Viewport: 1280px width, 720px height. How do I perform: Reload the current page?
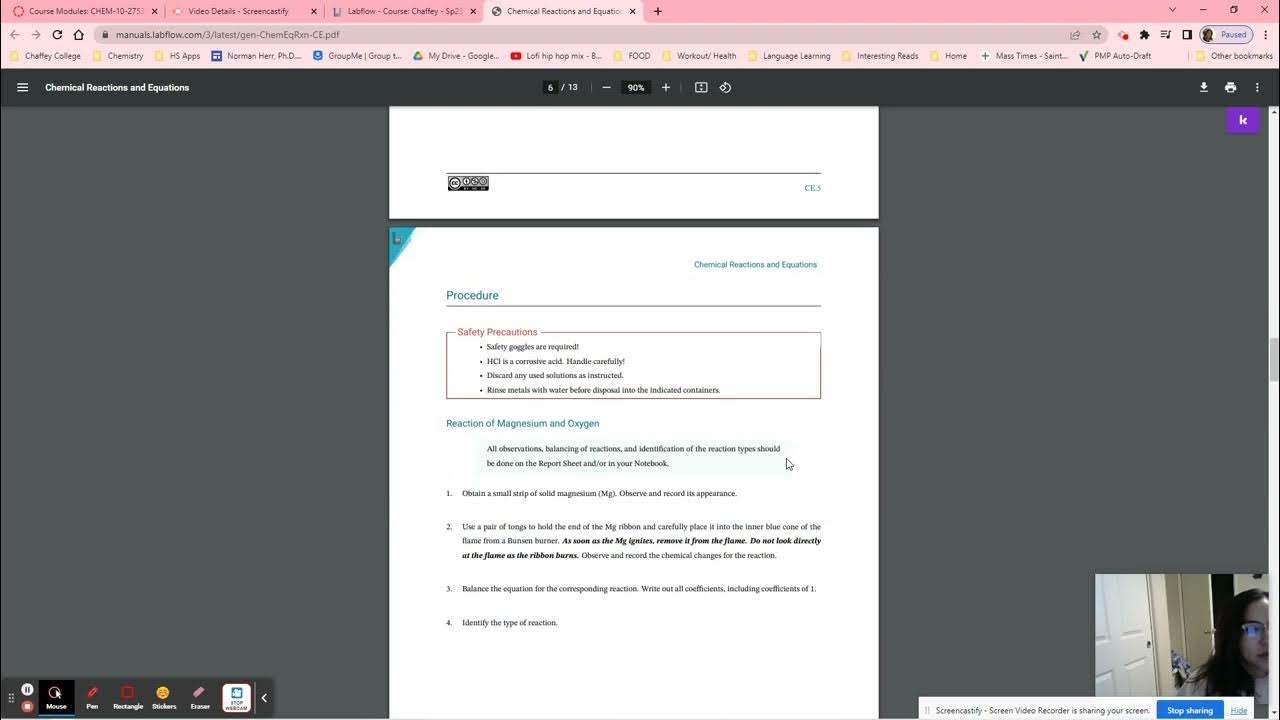pos(57,34)
